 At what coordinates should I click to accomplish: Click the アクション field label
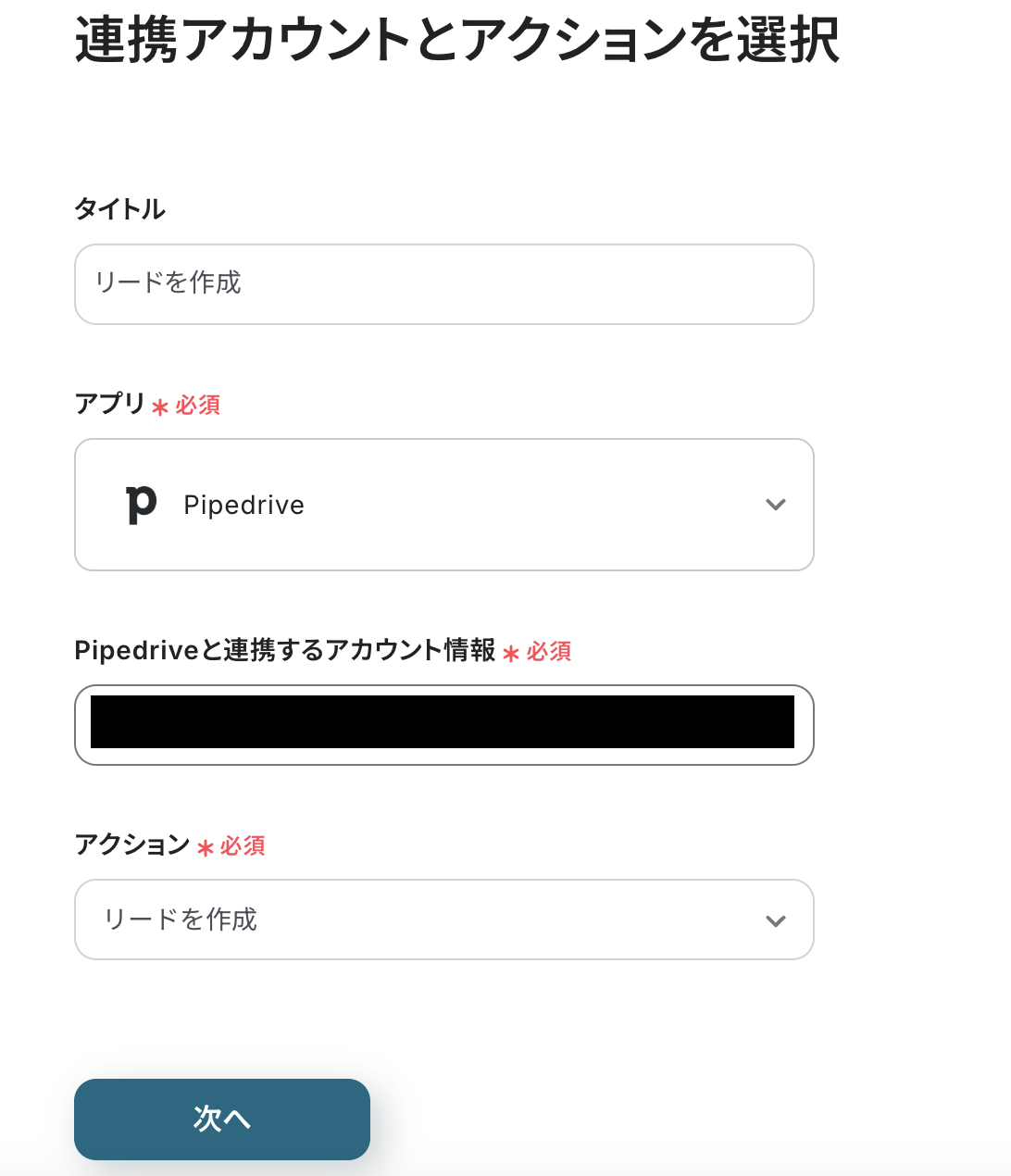(132, 844)
